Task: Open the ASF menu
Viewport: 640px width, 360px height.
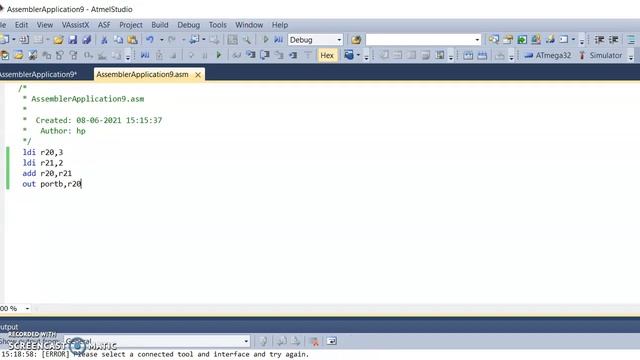Action: [x=104, y=25]
